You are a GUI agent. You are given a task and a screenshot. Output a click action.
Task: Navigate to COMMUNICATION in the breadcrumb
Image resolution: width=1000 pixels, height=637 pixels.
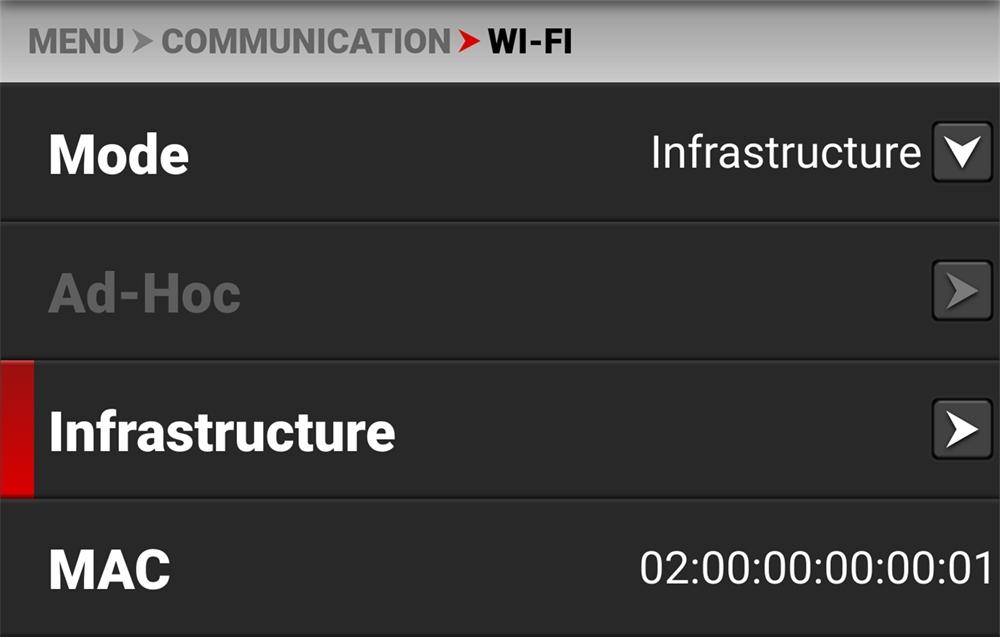306,42
